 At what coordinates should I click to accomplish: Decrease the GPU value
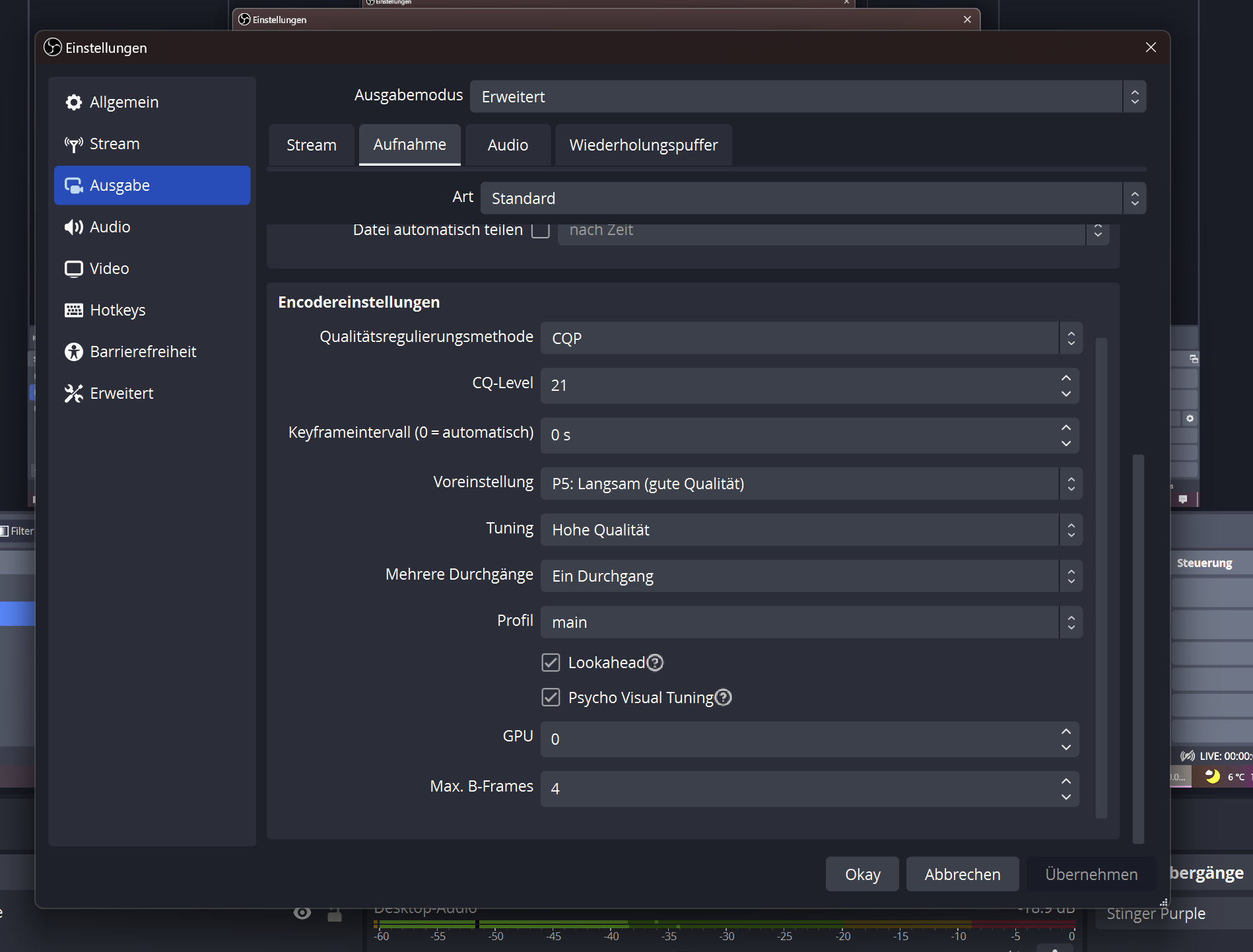pyautogui.click(x=1066, y=747)
